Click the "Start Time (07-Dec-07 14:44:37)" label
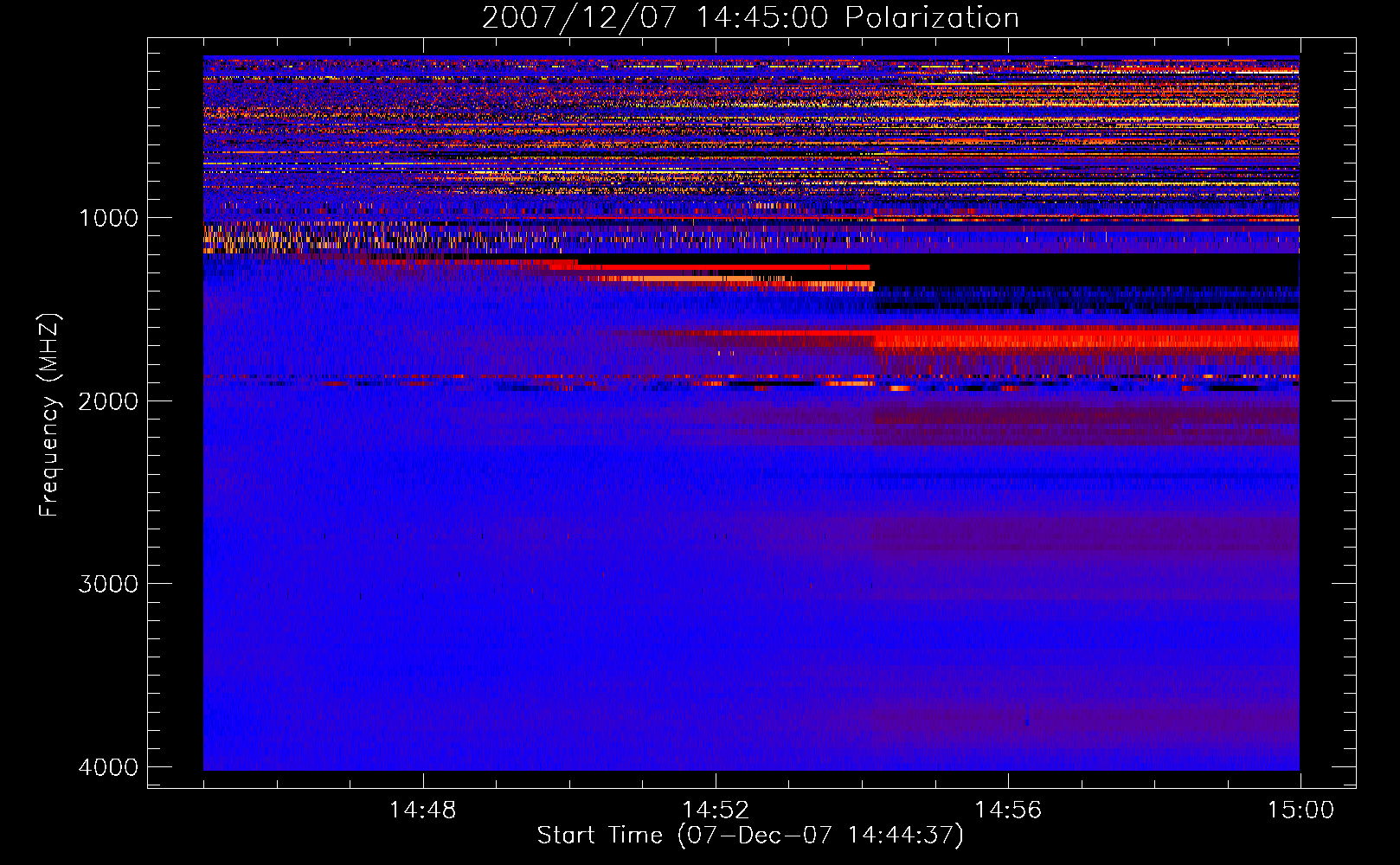Image resolution: width=1400 pixels, height=865 pixels. click(750, 836)
